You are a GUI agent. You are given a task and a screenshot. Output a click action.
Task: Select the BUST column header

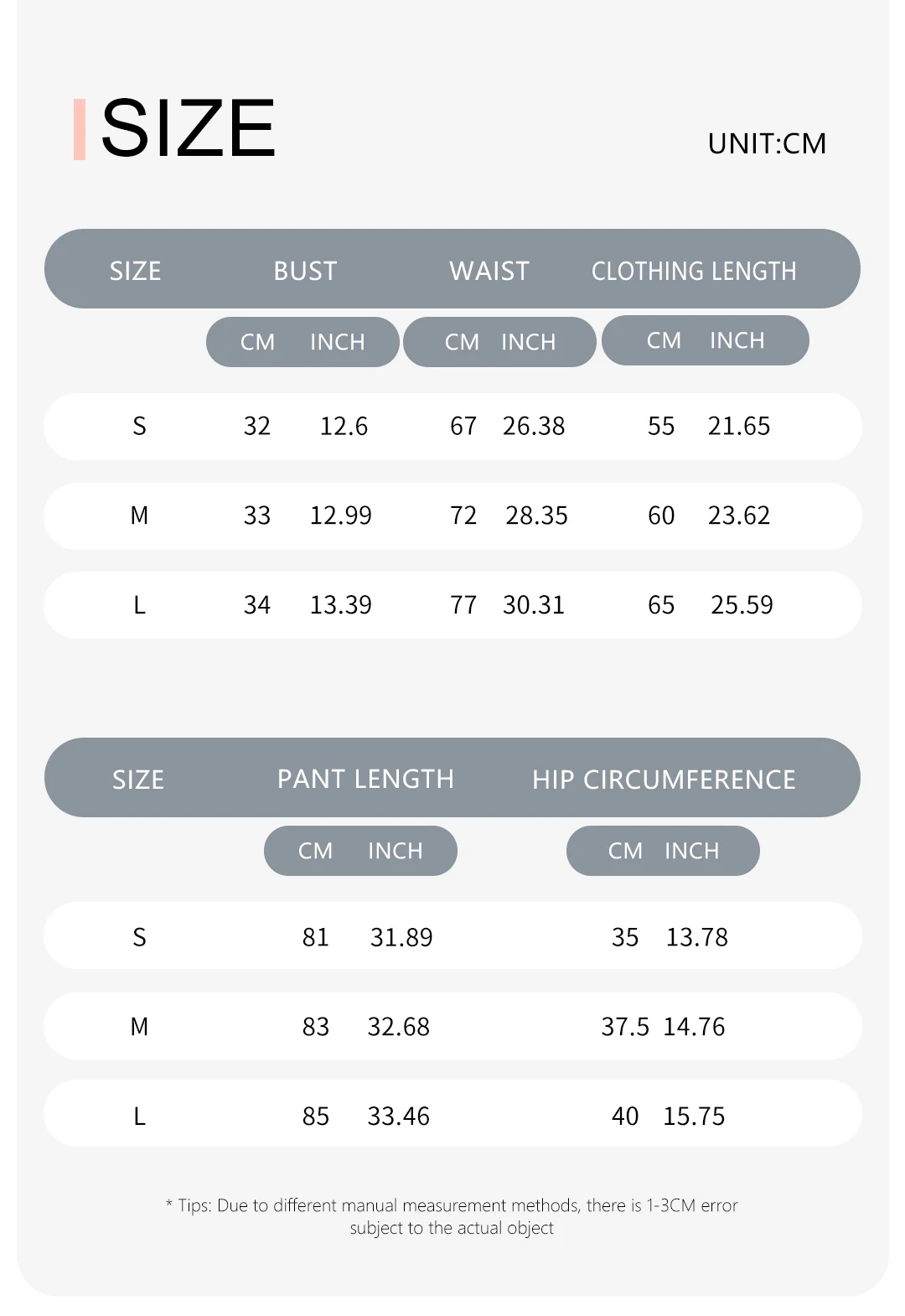[305, 271]
